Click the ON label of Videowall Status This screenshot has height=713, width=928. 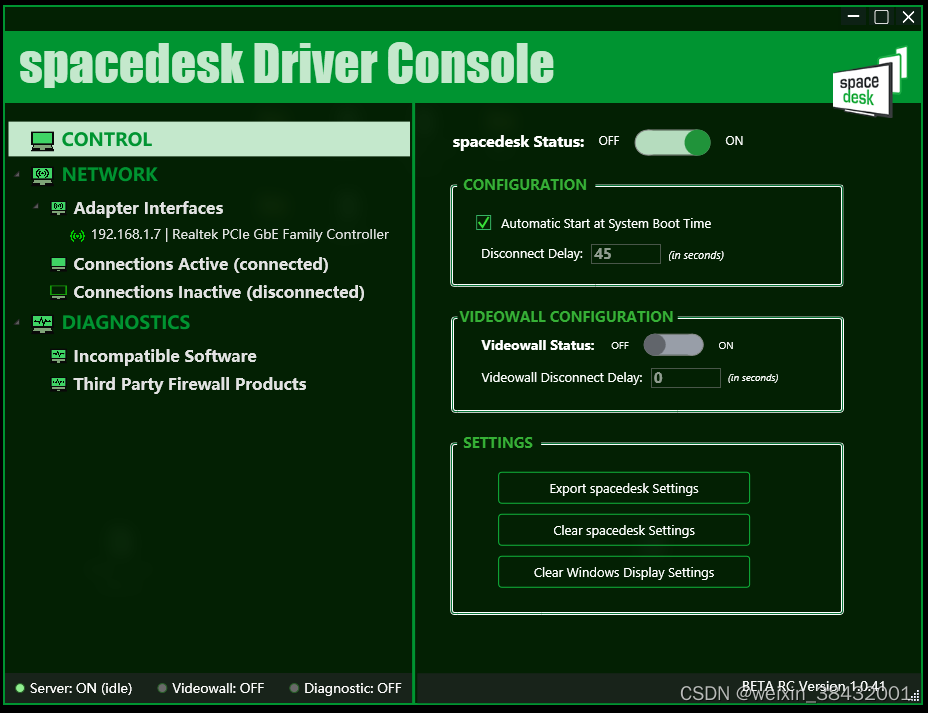pos(726,346)
